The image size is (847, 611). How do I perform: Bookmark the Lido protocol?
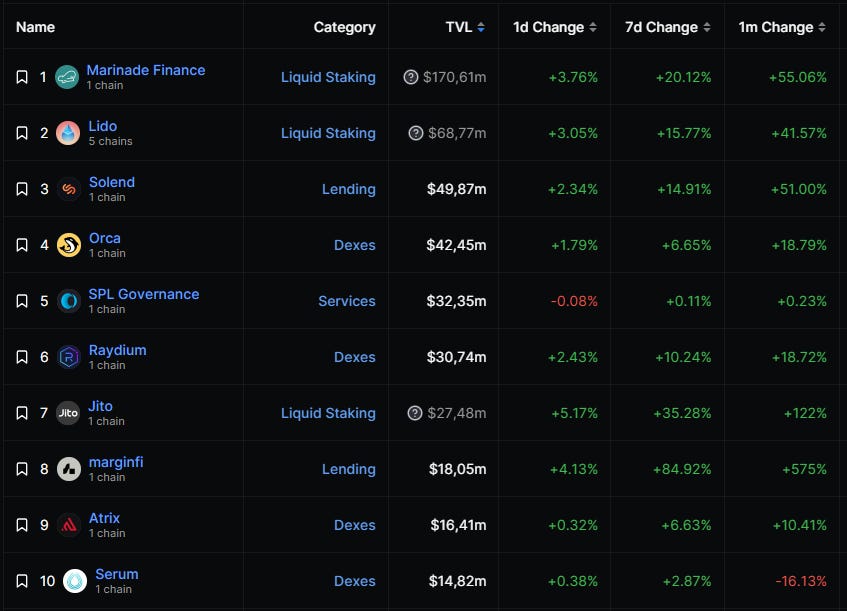22,133
